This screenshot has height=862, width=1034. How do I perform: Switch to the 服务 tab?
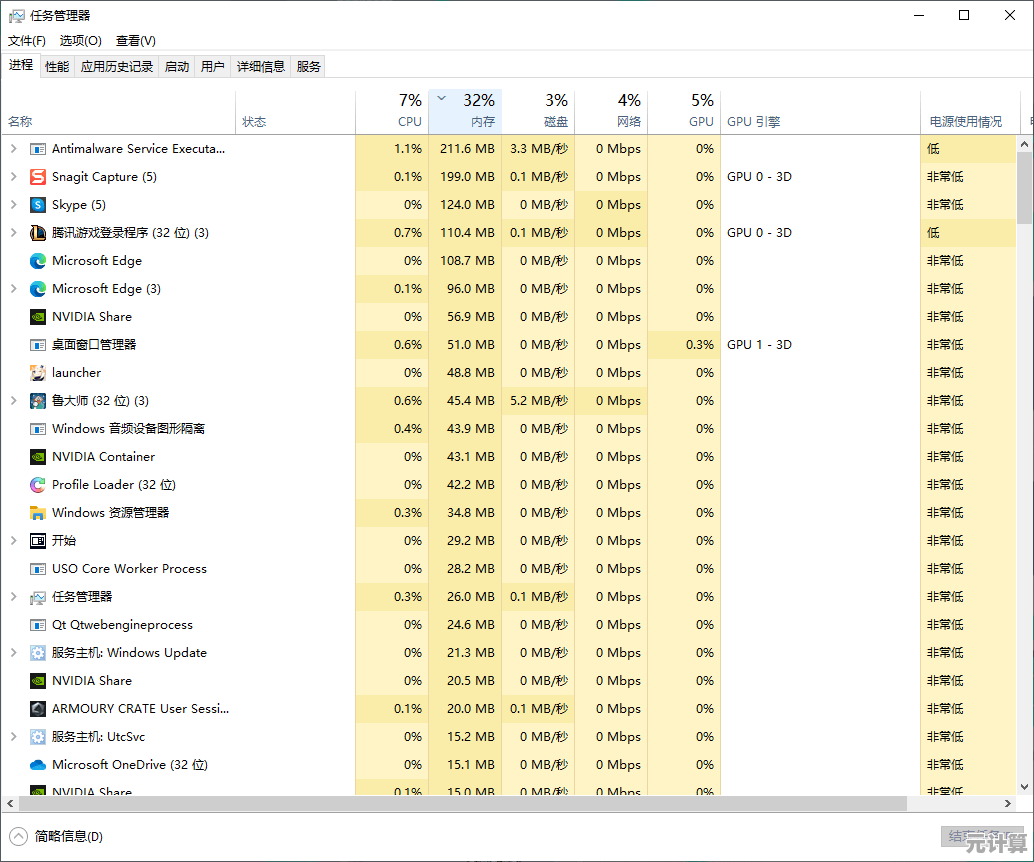click(x=308, y=67)
